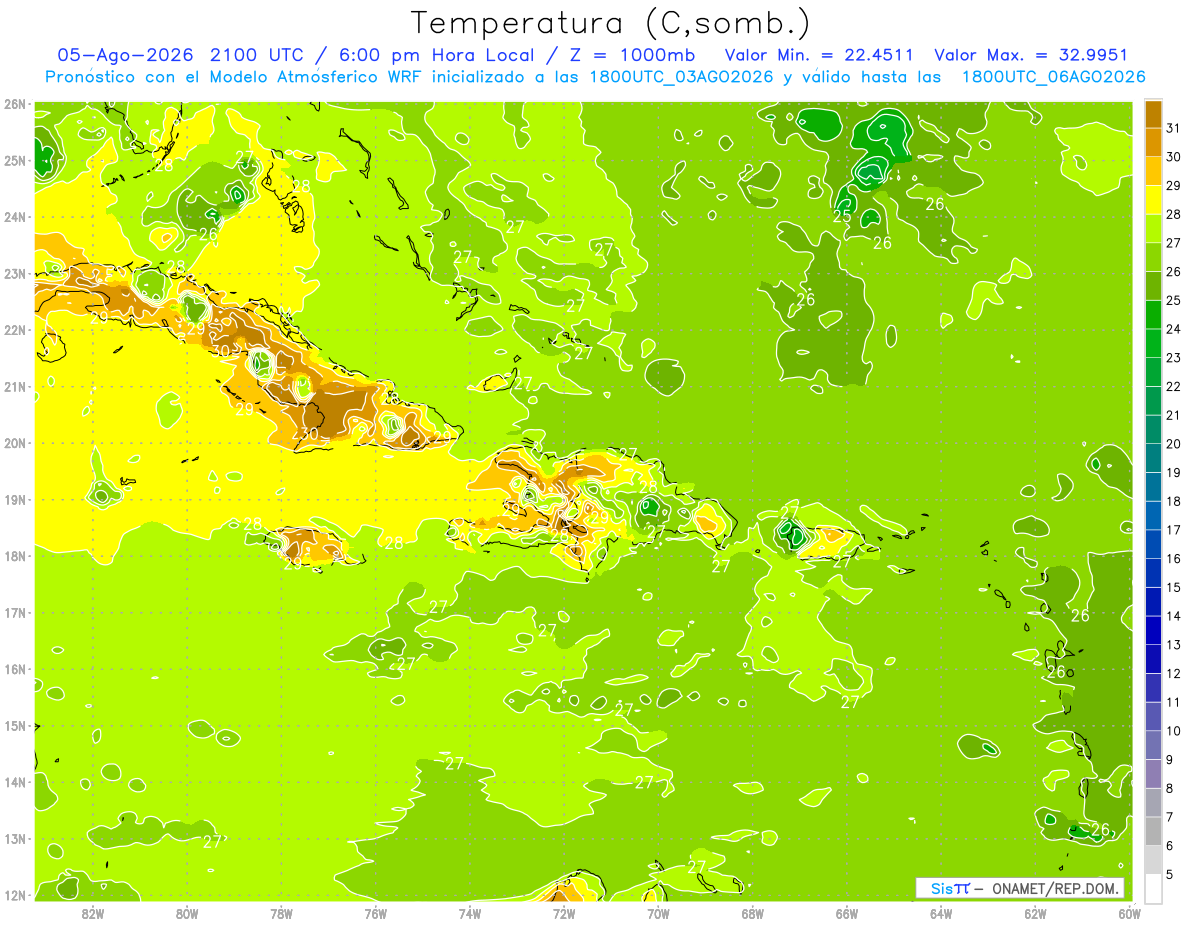Click gray colorbar segment between 6 and 7
The image size is (1200, 927).
(x=1153, y=831)
